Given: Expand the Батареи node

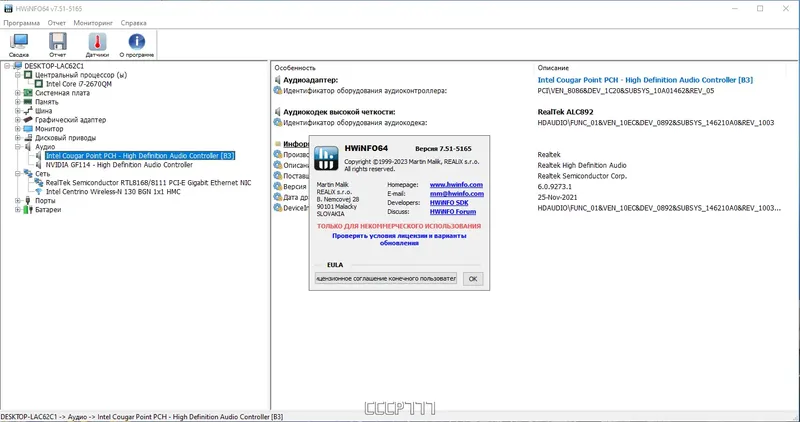Looking at the screenshot, I should point(18,210).
